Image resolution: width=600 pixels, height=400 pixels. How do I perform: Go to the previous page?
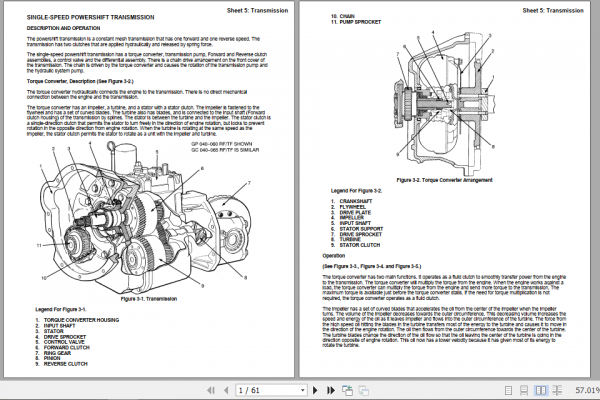pos(226,390)
